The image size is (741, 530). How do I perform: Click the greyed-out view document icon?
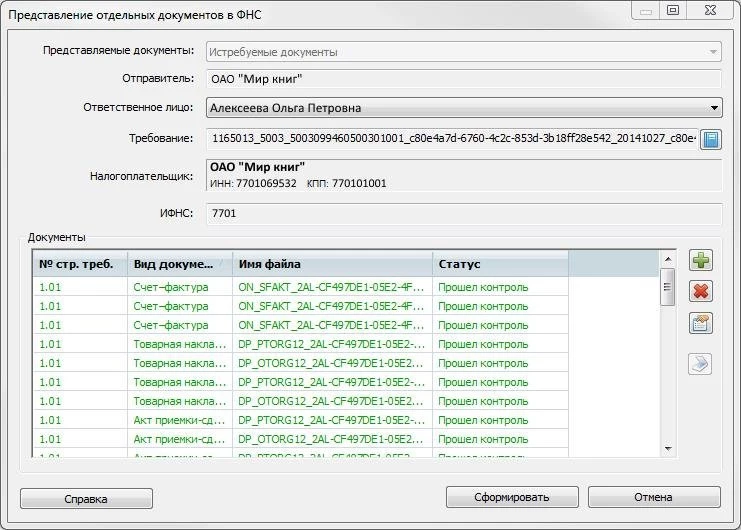point(701,364)
